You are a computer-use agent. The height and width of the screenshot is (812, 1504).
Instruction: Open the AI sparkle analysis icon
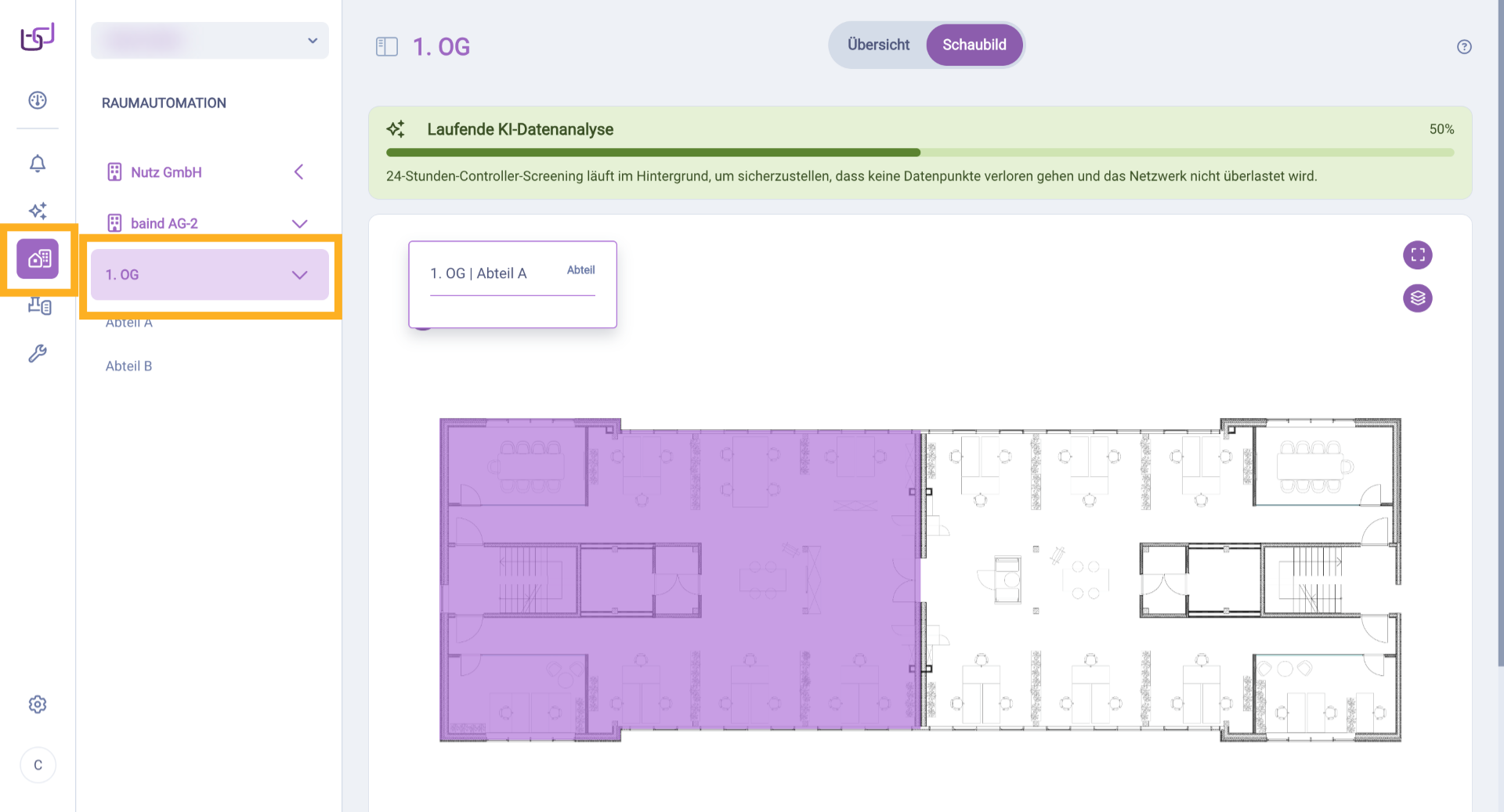pyautogui.click(x=38, y=211)
